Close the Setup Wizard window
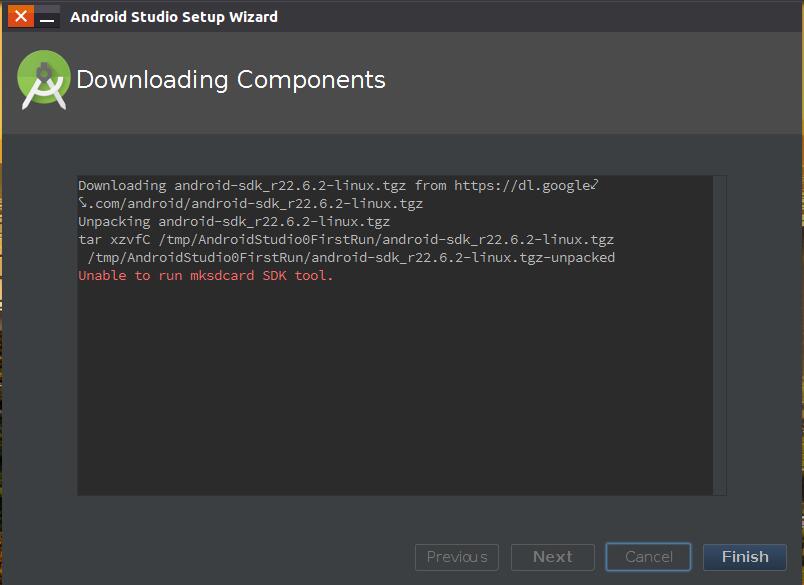 click(20, 17)
